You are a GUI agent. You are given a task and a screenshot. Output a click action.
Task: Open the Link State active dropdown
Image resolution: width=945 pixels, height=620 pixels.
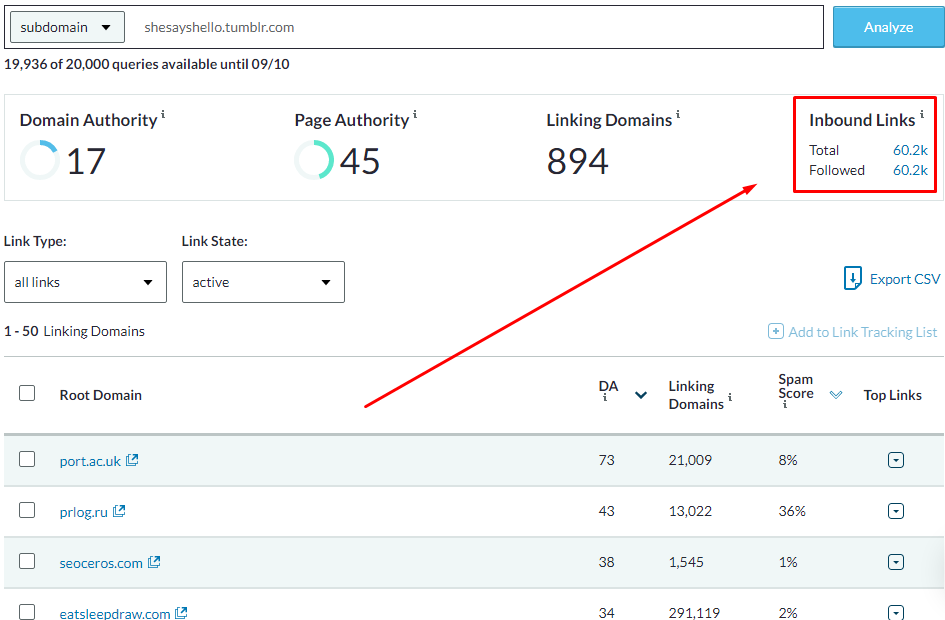point(263,282)
